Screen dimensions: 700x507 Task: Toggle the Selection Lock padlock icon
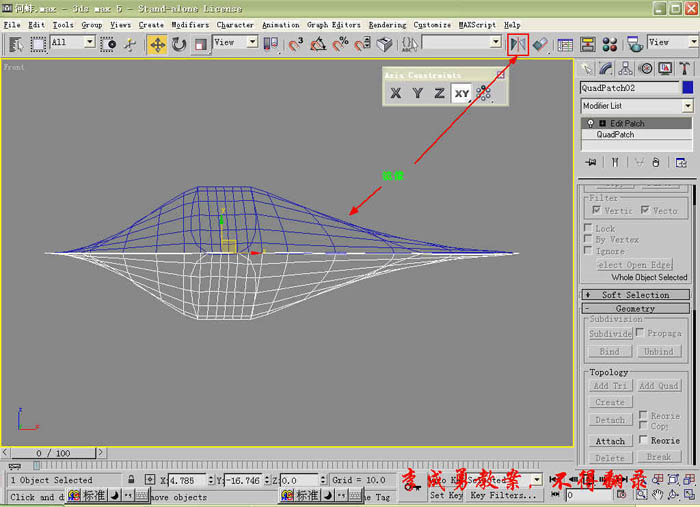coord(131,480)
